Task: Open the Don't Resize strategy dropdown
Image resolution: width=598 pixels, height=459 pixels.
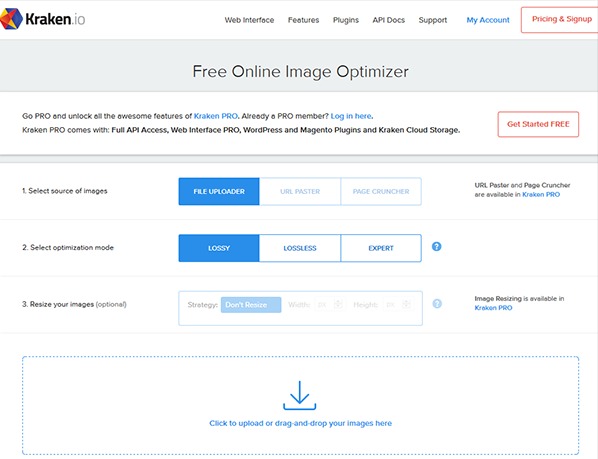Action: tap(251, 305)
